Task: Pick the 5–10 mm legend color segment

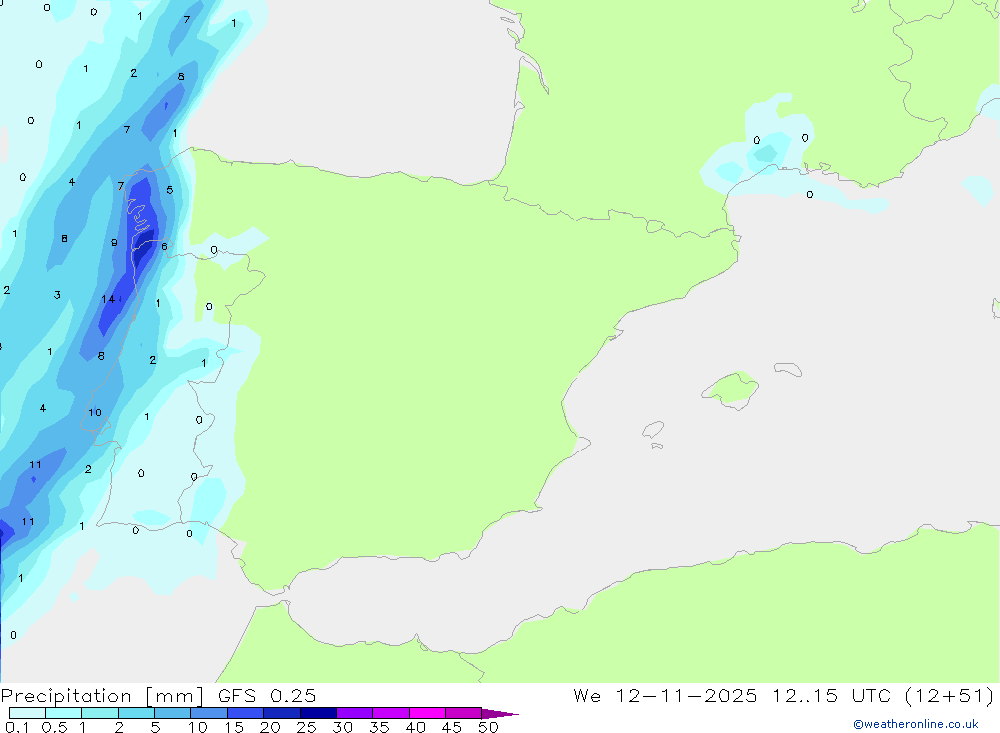Action: pos(173,713)
